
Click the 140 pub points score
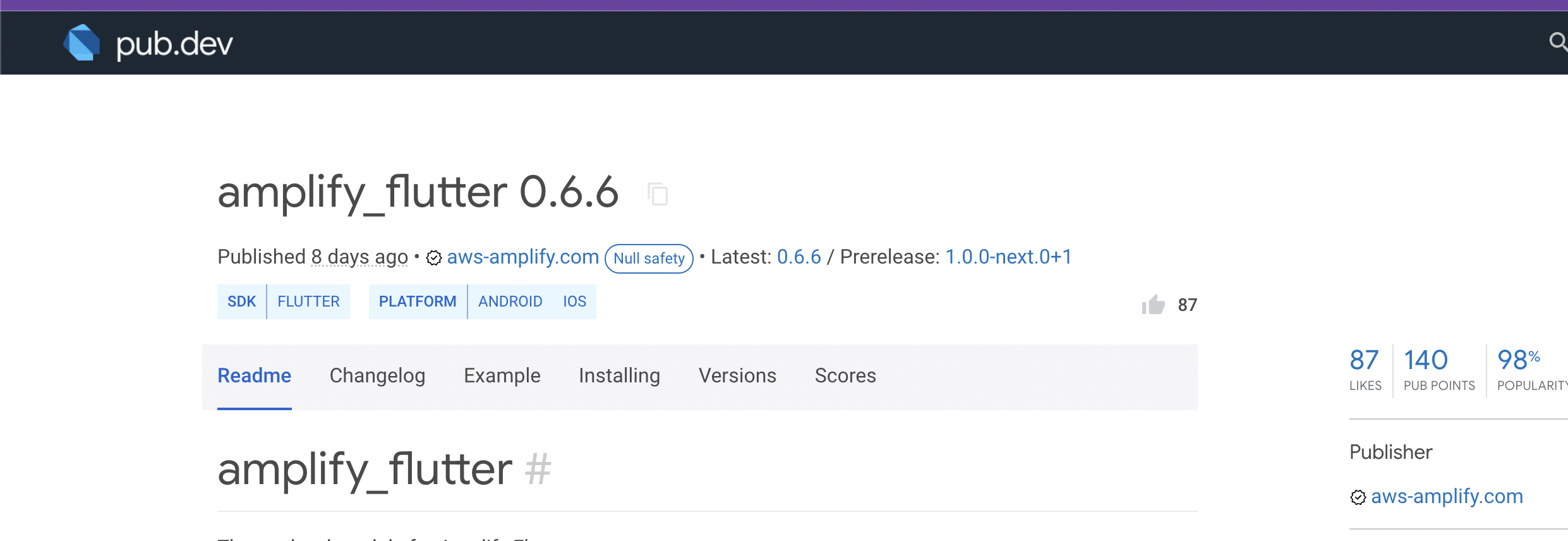1439,370
